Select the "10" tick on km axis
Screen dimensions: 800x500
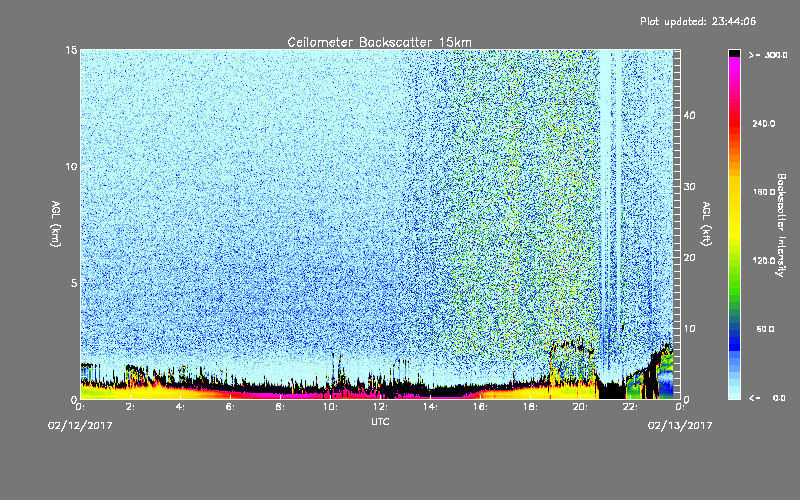click(71, 167)
